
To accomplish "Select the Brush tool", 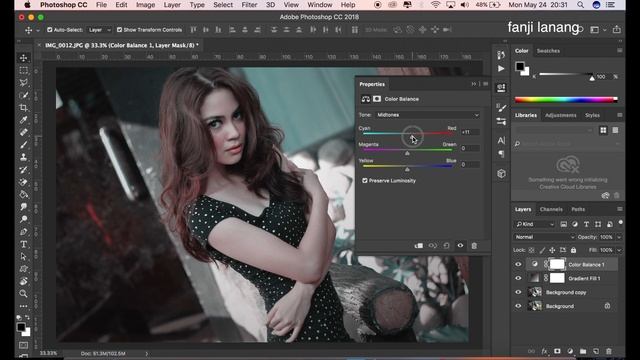I will (x=24, y=145).
